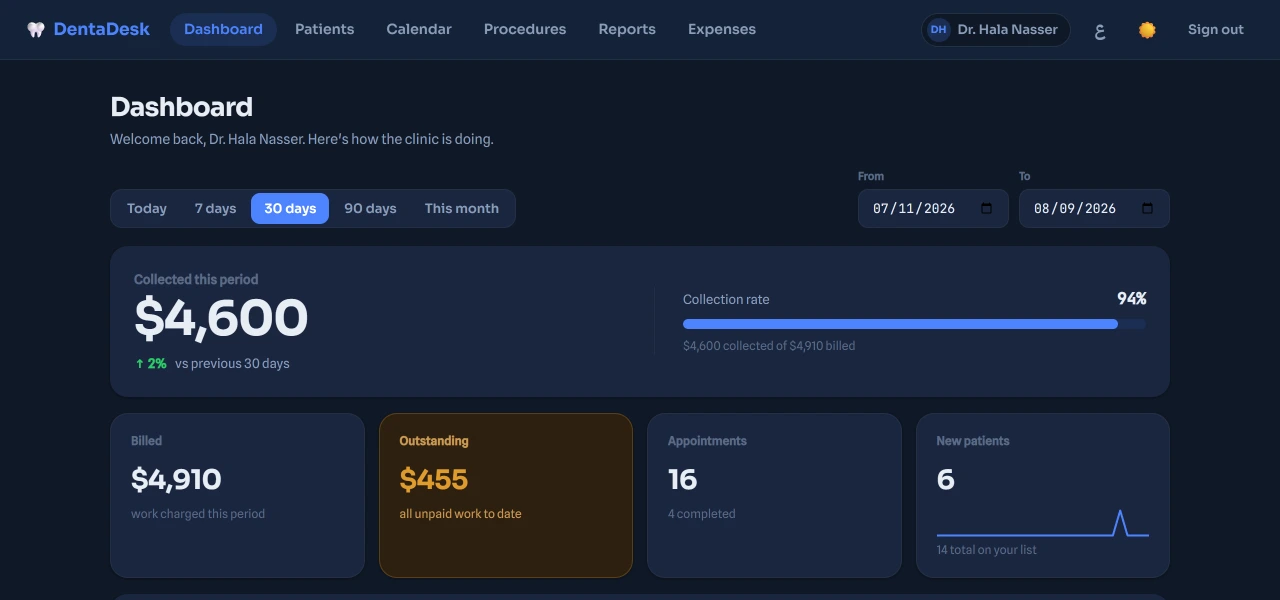Click the From date field 07/11/2026
This screenshot has width=1280, height=600.
[x=933, y=209]
